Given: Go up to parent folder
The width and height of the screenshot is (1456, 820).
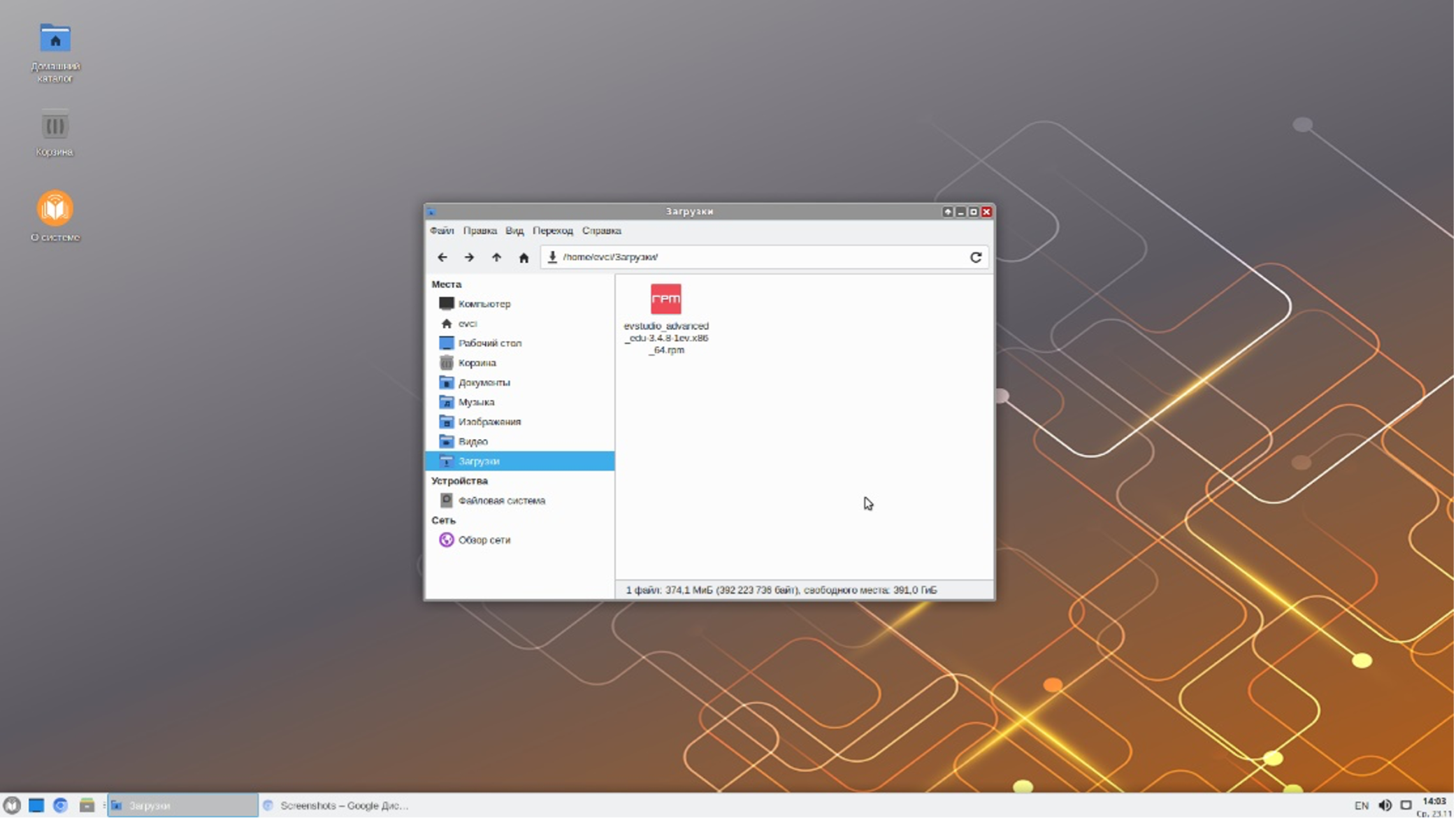Looking at the screenshot, I should [x=496, y=257].
